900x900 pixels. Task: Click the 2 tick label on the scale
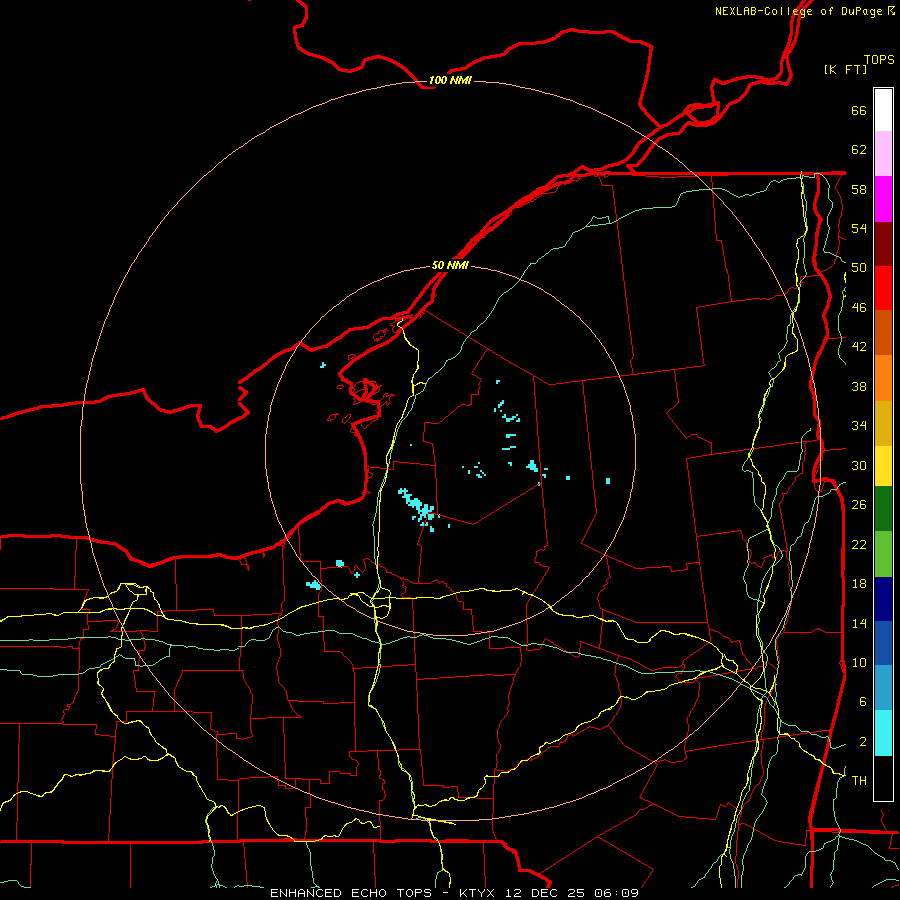(862, 742)
